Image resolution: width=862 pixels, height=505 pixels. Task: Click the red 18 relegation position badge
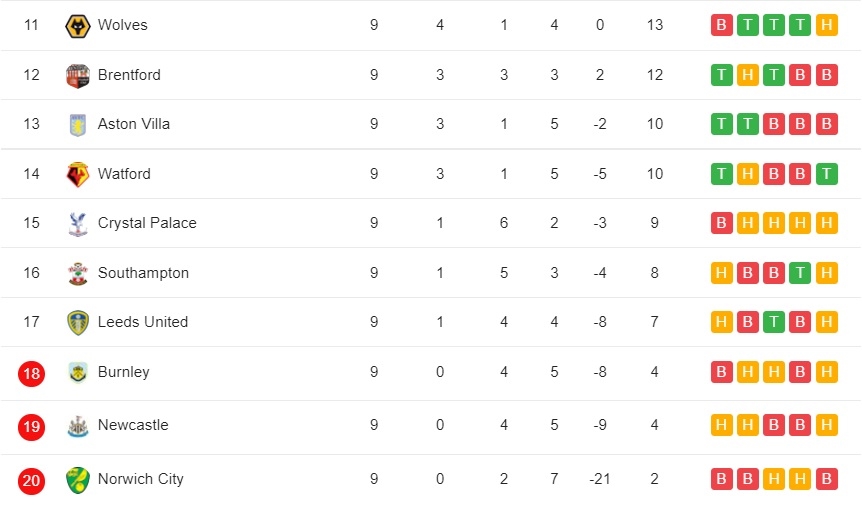[31, 374]
